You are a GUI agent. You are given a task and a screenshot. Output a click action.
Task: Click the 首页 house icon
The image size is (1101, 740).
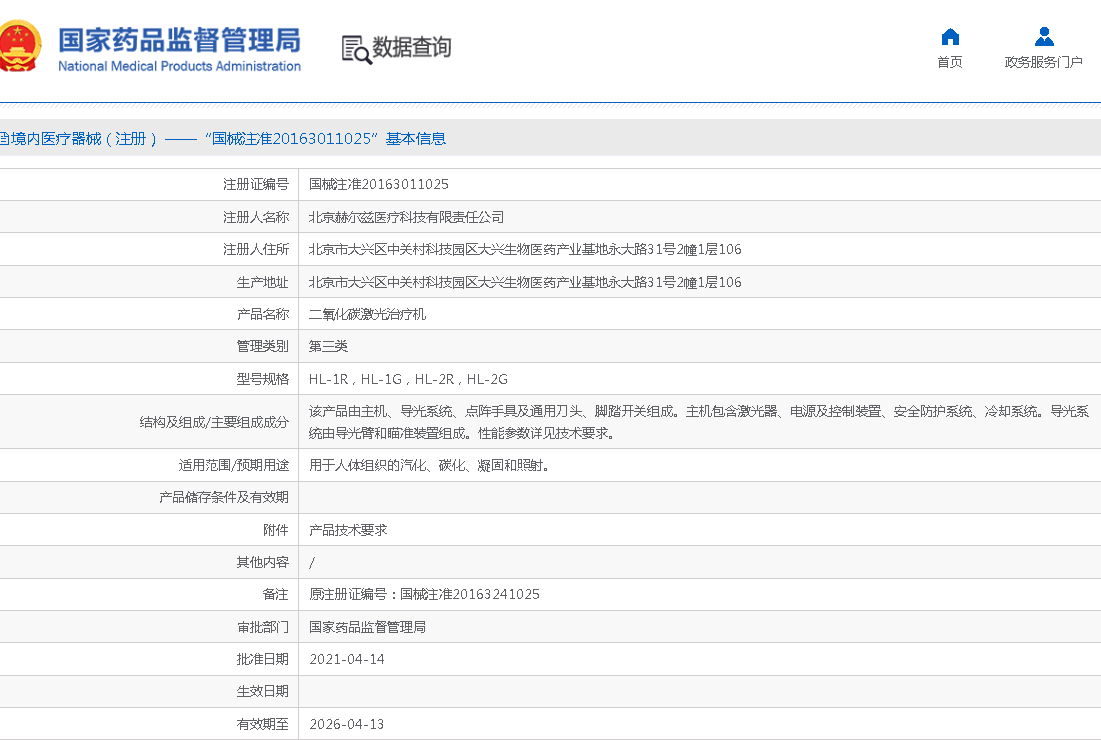[x=950, y=37]
